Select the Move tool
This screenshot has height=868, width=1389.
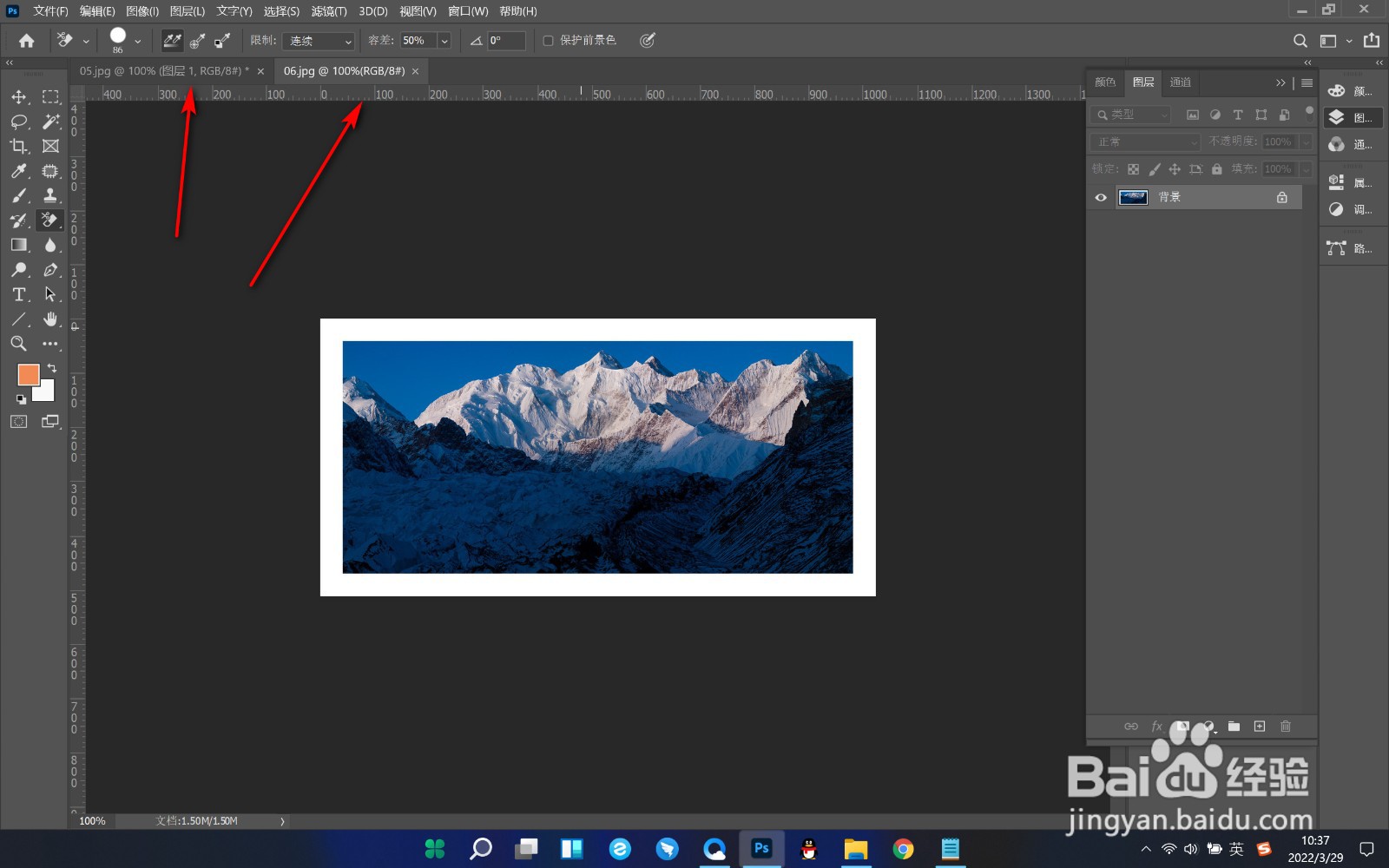19,97
